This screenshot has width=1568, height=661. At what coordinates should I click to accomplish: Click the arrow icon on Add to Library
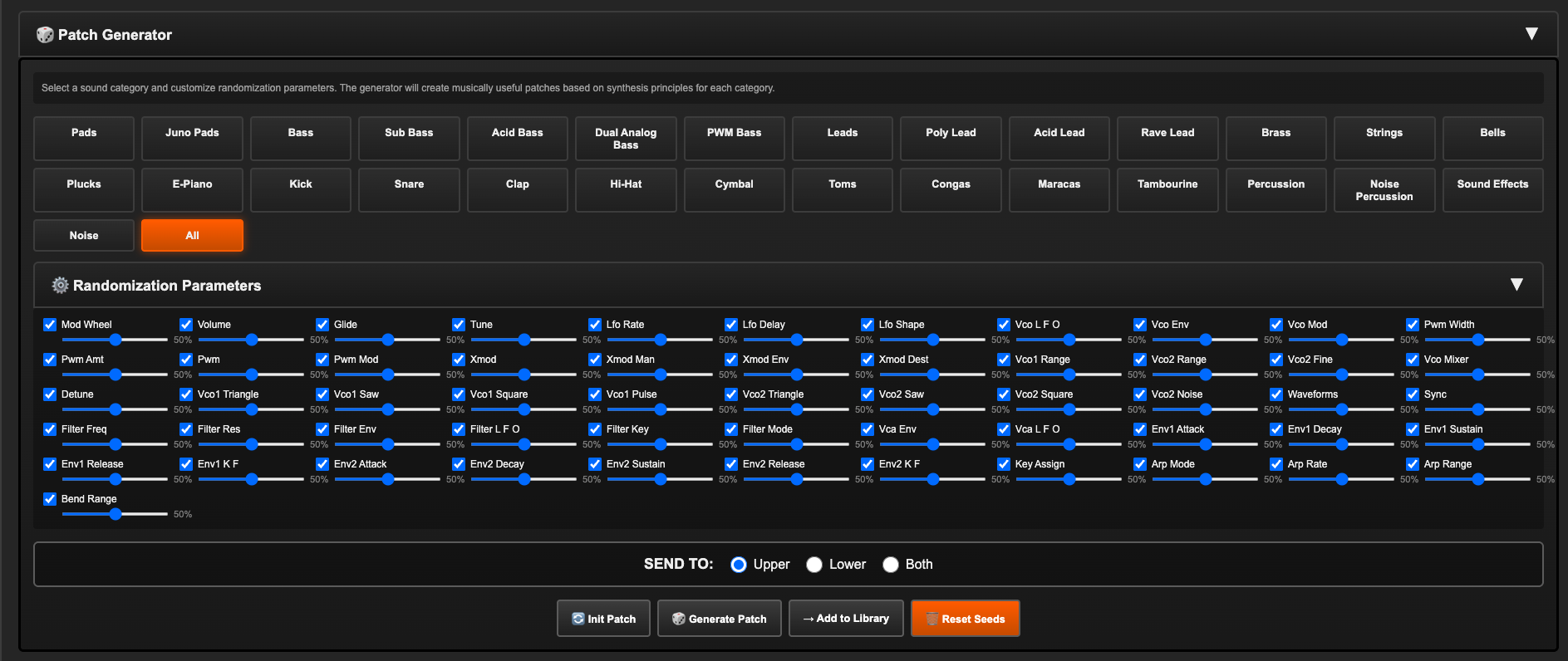[x=808, y=619]
